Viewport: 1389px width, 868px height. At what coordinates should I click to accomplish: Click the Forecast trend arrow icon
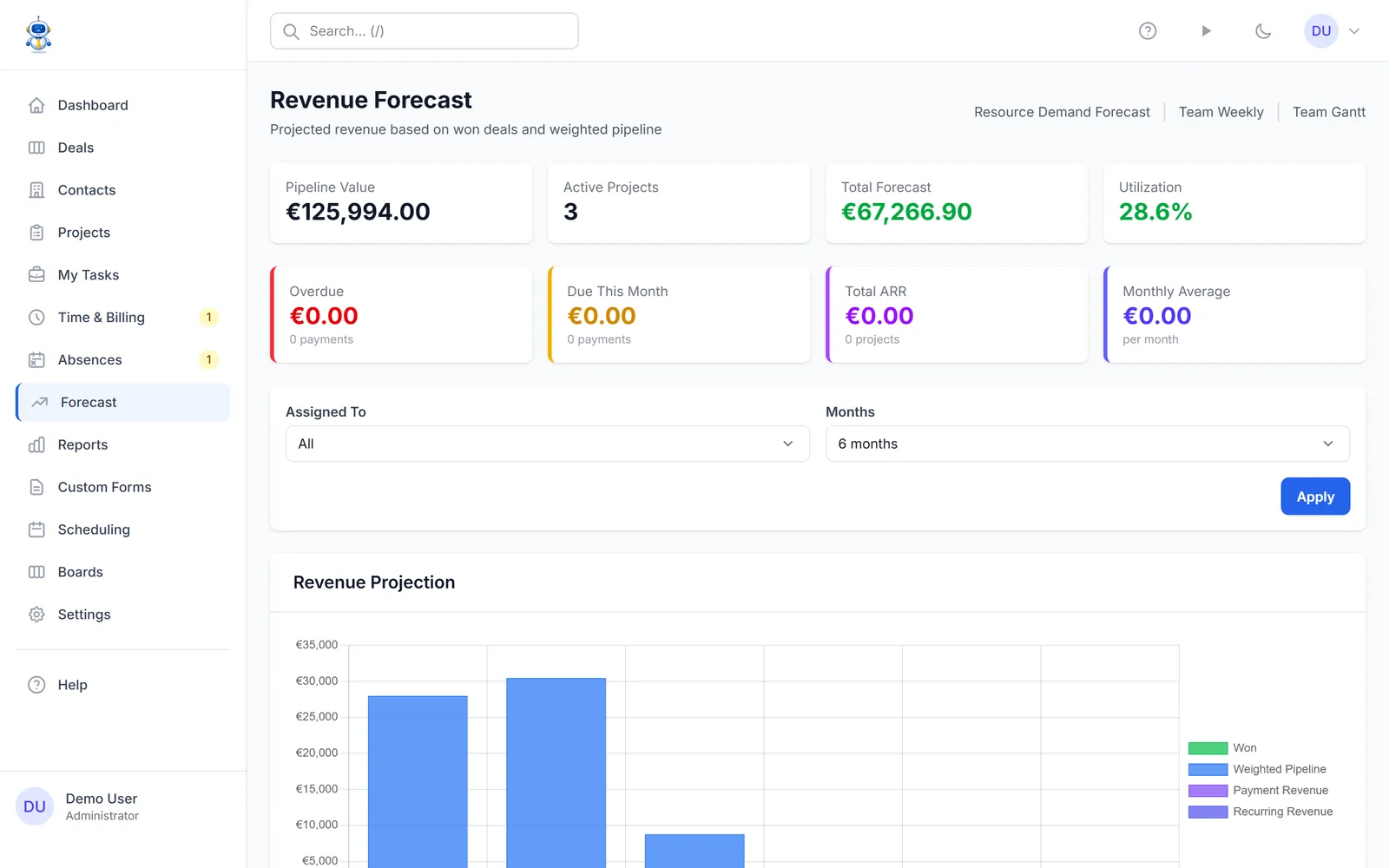40,403
